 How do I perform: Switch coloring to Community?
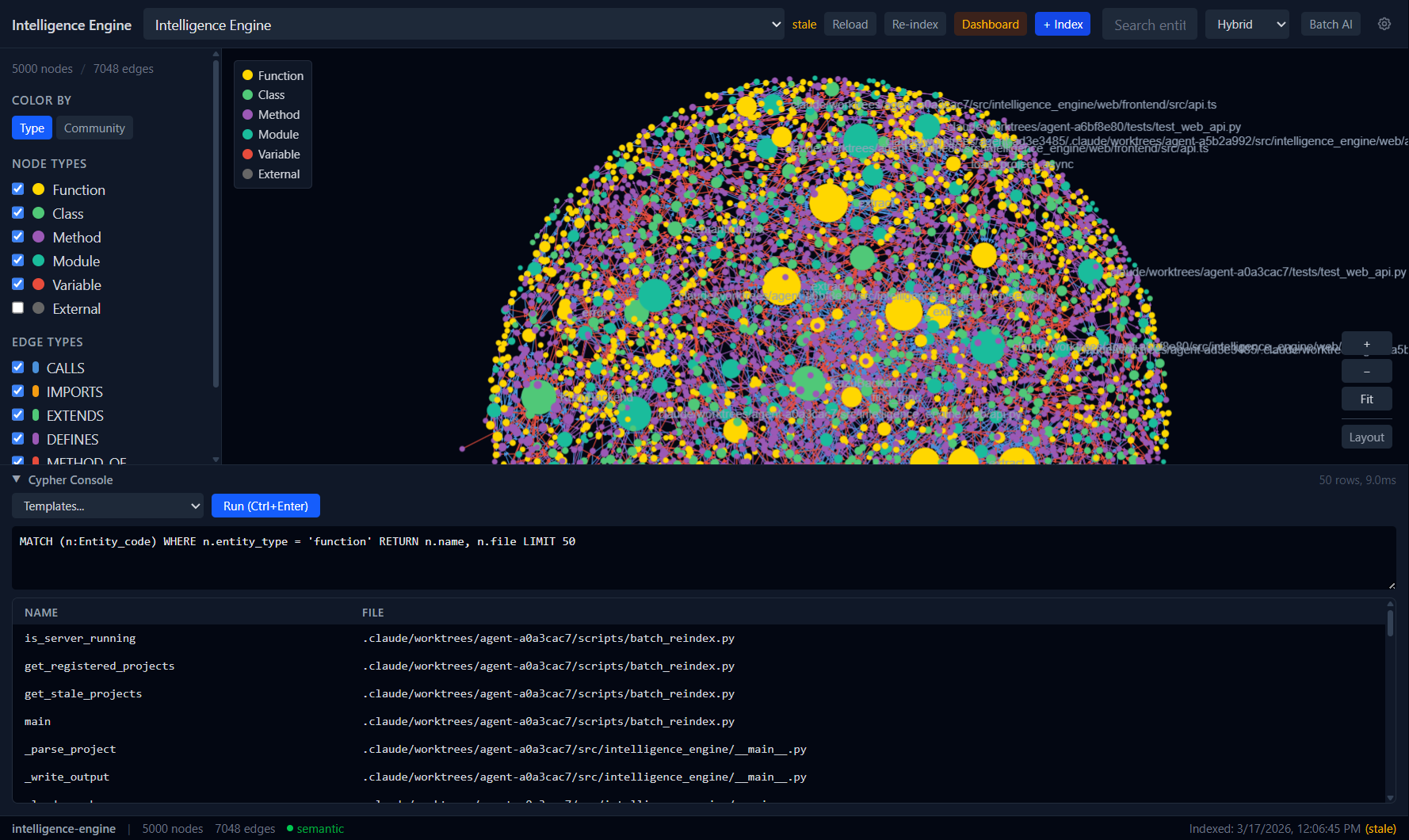94,128
